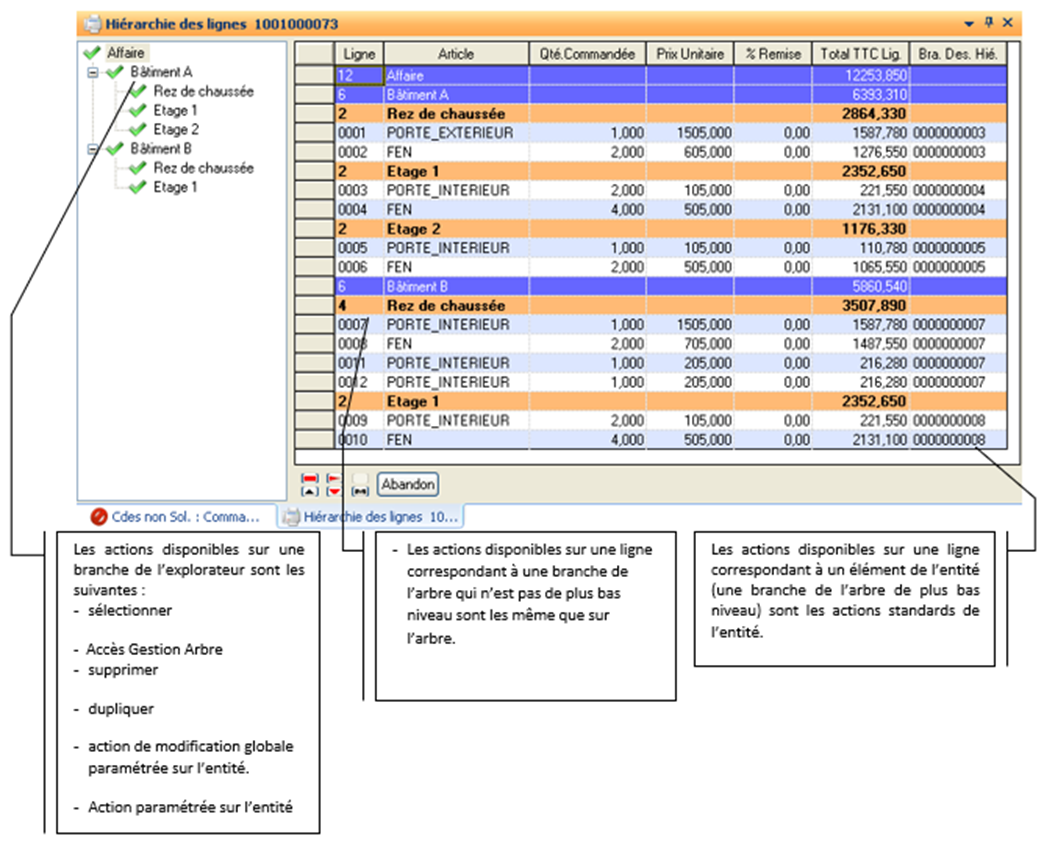Click the small bracket icon left of Abandon
1044x842 pixels.
click(x=359, y=491)
